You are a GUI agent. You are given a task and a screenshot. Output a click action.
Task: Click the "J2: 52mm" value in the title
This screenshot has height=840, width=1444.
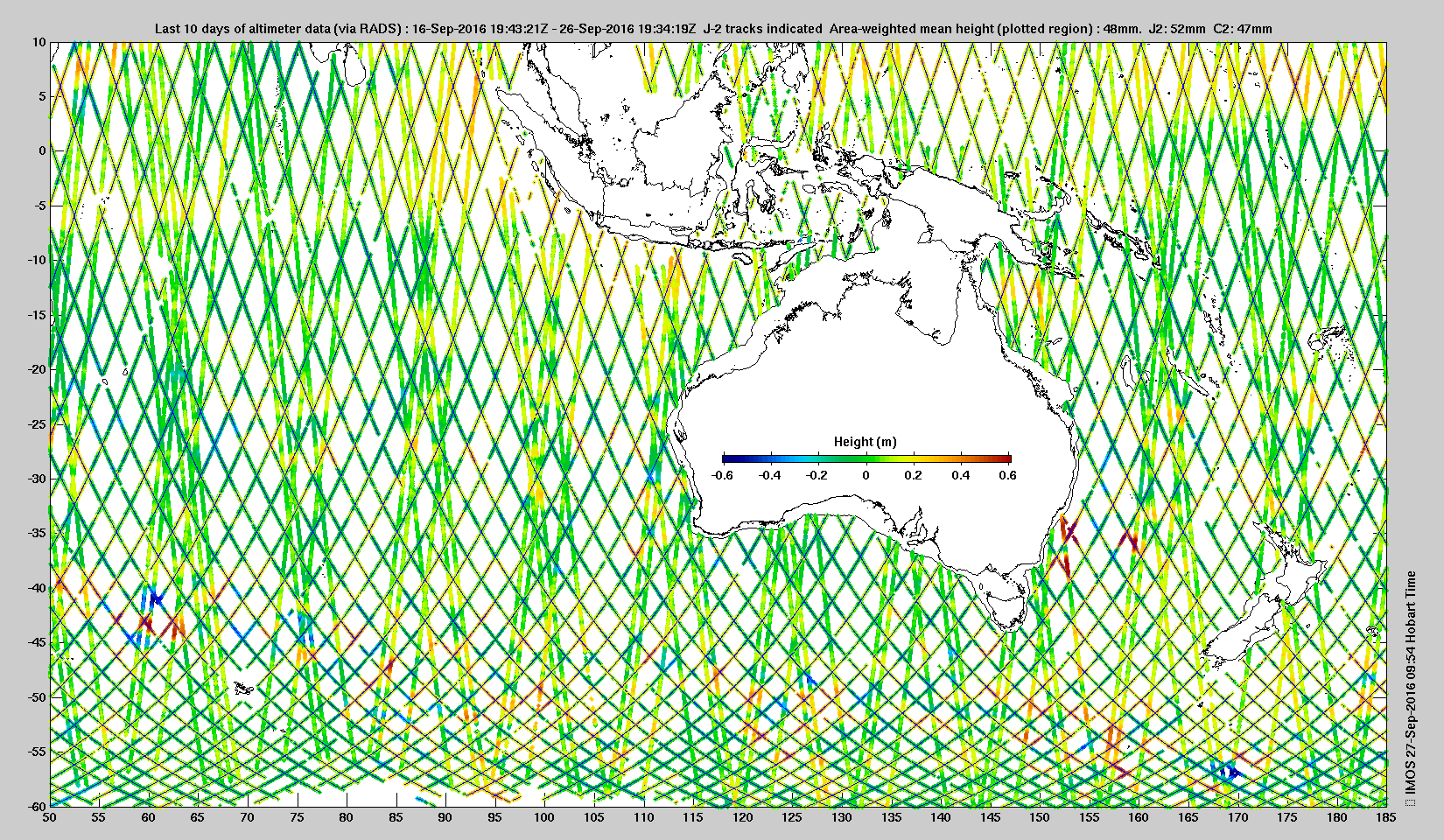(1175, 29)
